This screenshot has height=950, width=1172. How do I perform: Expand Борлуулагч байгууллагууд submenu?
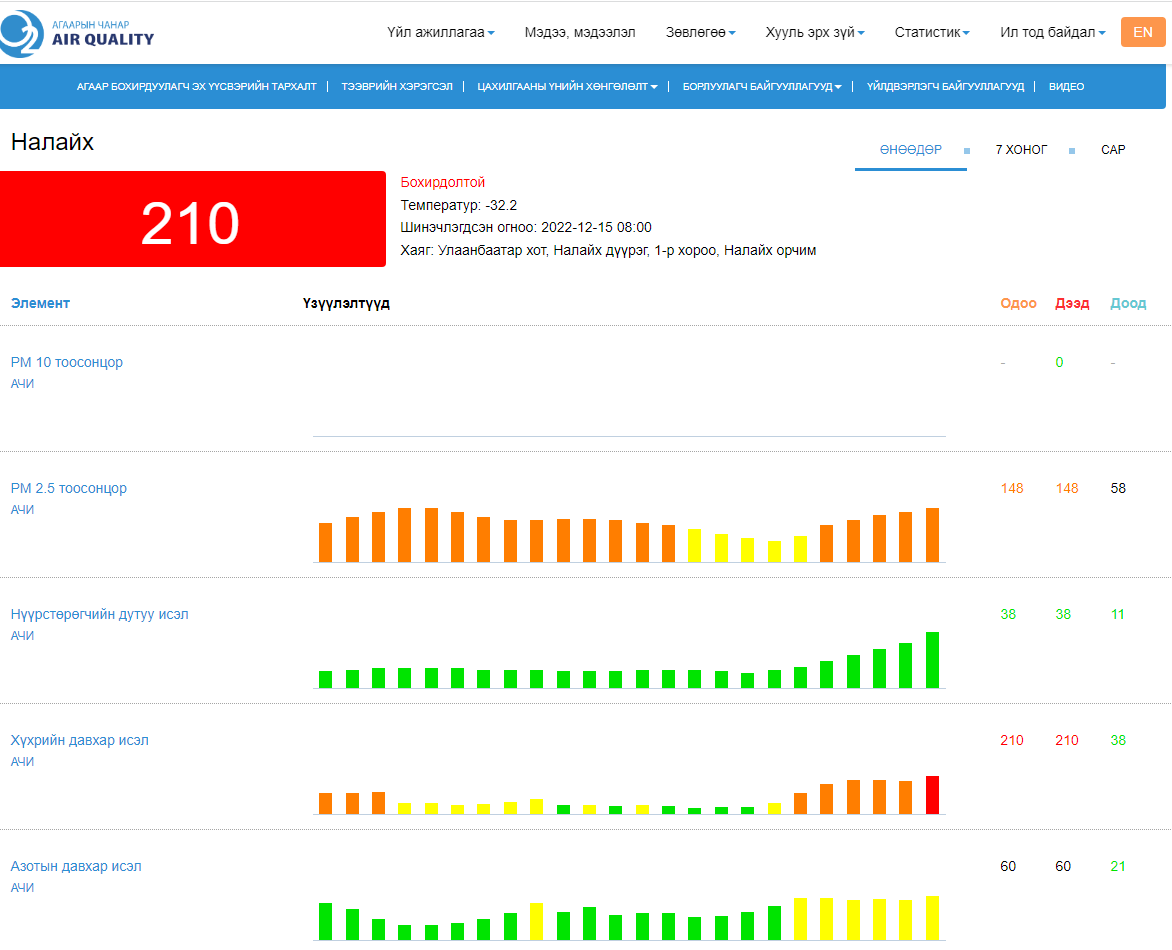tap(761, 87)
